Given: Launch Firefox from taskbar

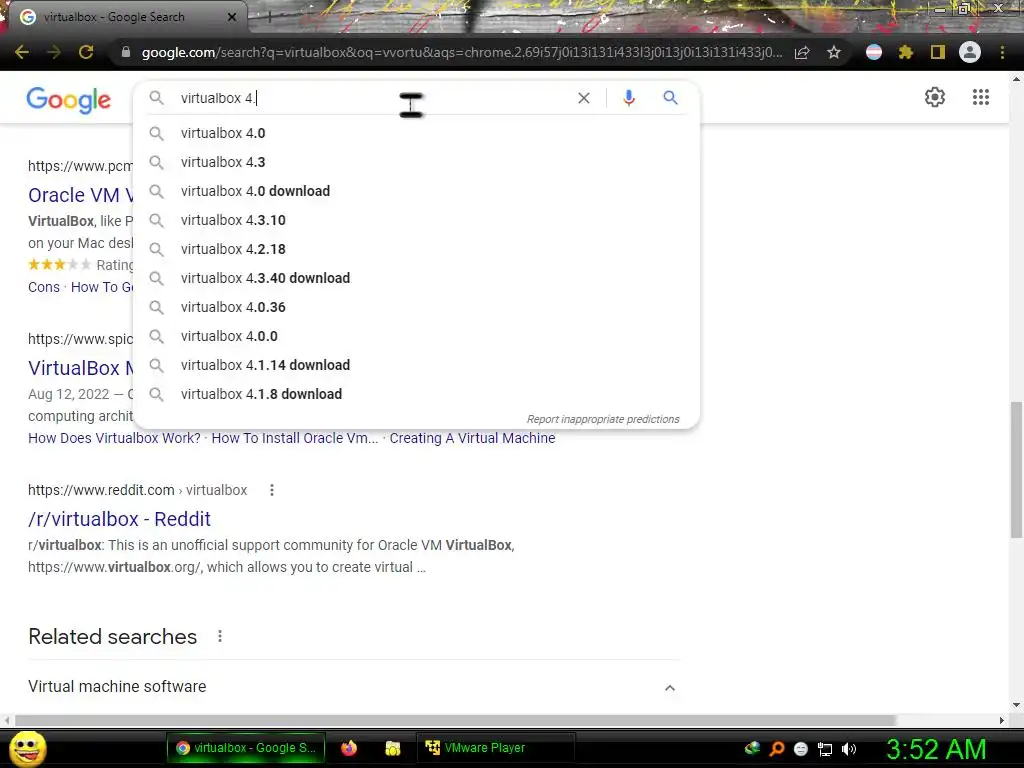Looking at the screenshot, I should (349, 748).
